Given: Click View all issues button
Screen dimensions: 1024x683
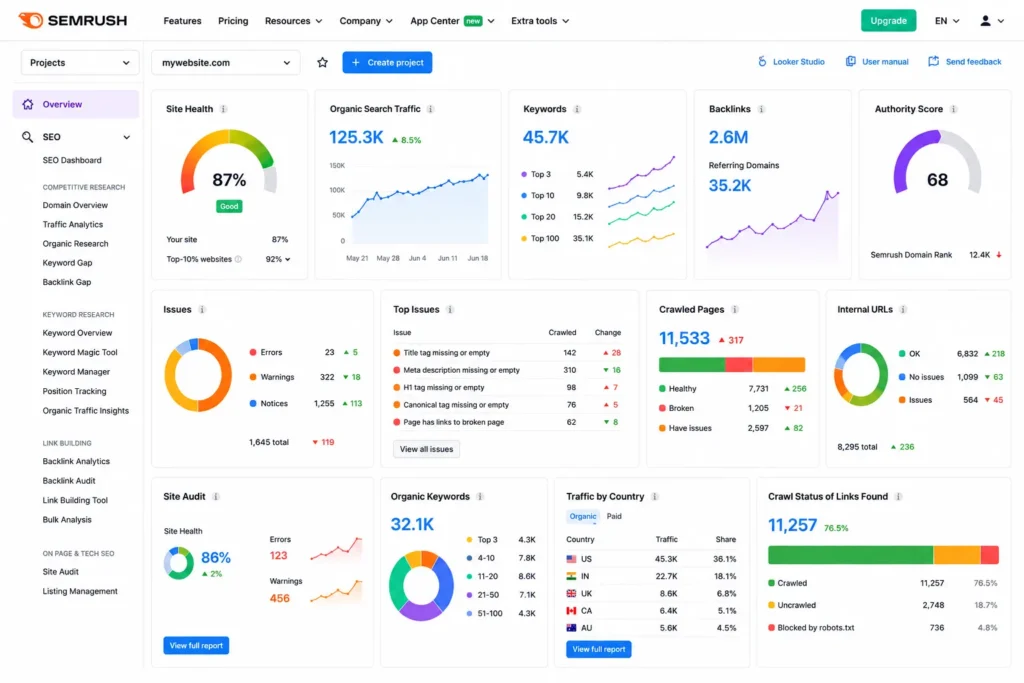Looking at the screenshot, I should pyautogui.click(x=426, y=449).
